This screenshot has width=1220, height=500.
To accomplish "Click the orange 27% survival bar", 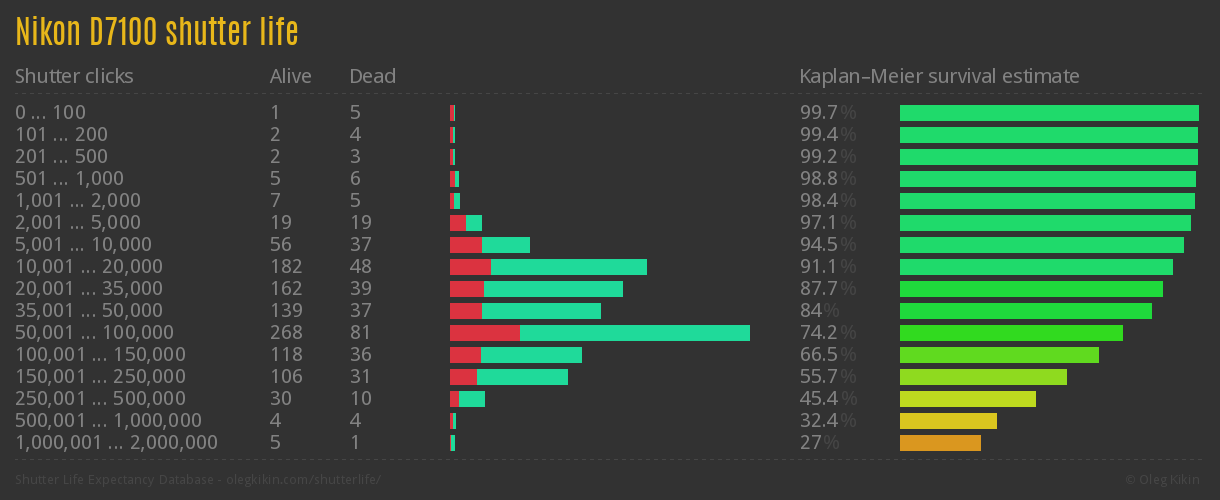I will tap(940, 443).
